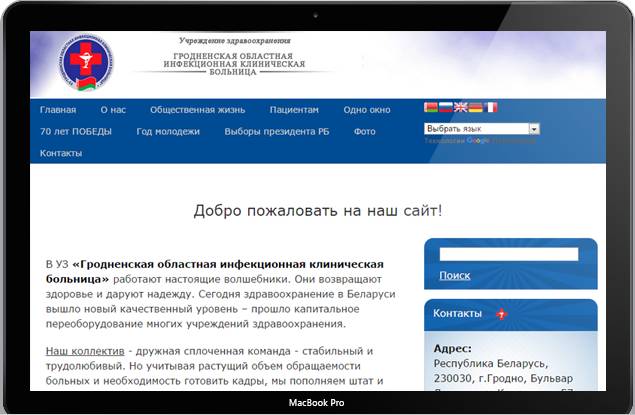The width and height of the screenshot is (635, 415).
Task: Click the Поиск search link
Action: [455, 275]
